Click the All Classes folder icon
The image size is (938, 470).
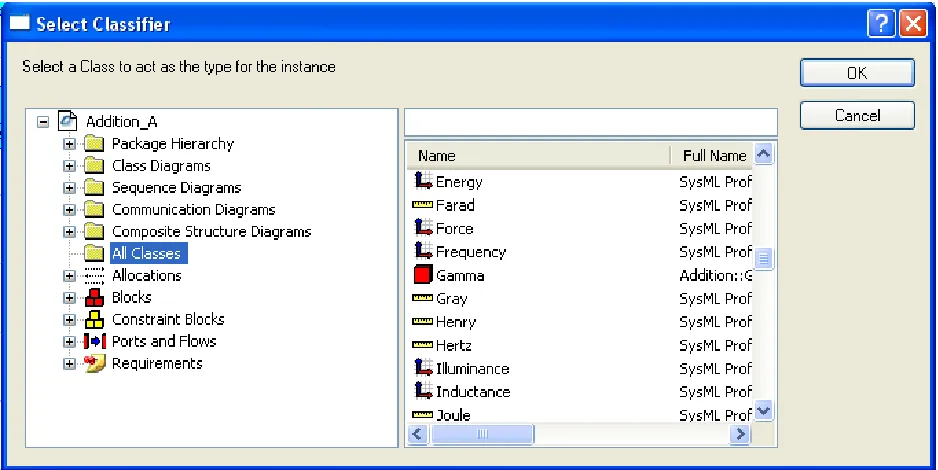[x=94, y=254]
